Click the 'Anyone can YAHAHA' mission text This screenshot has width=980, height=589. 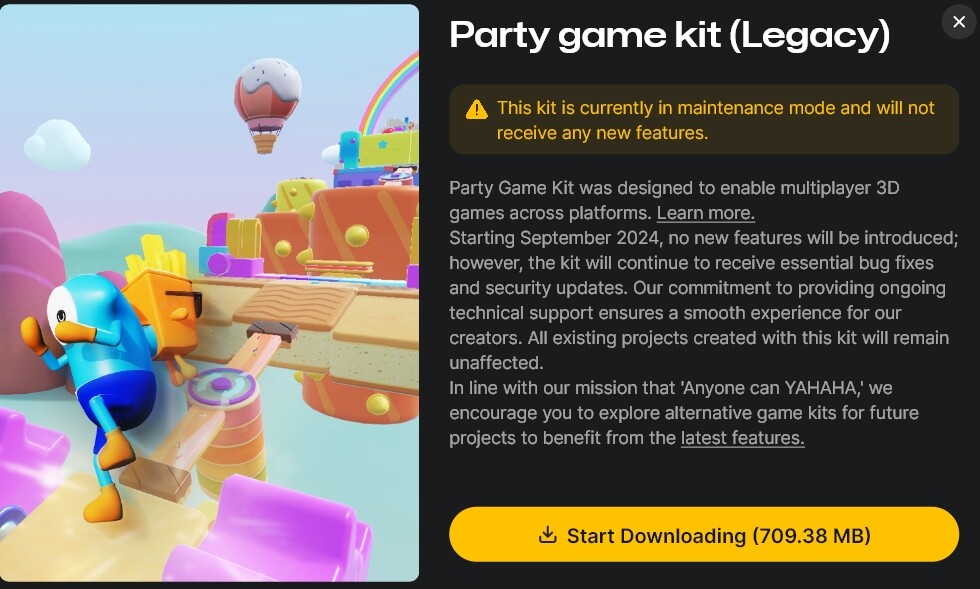click(x=771, y=388)
